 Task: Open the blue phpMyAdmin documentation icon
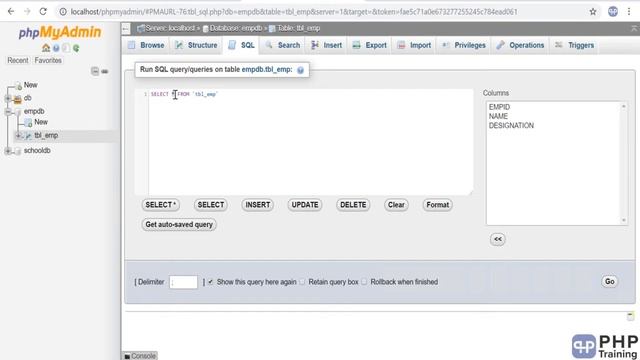click(56, 48)
